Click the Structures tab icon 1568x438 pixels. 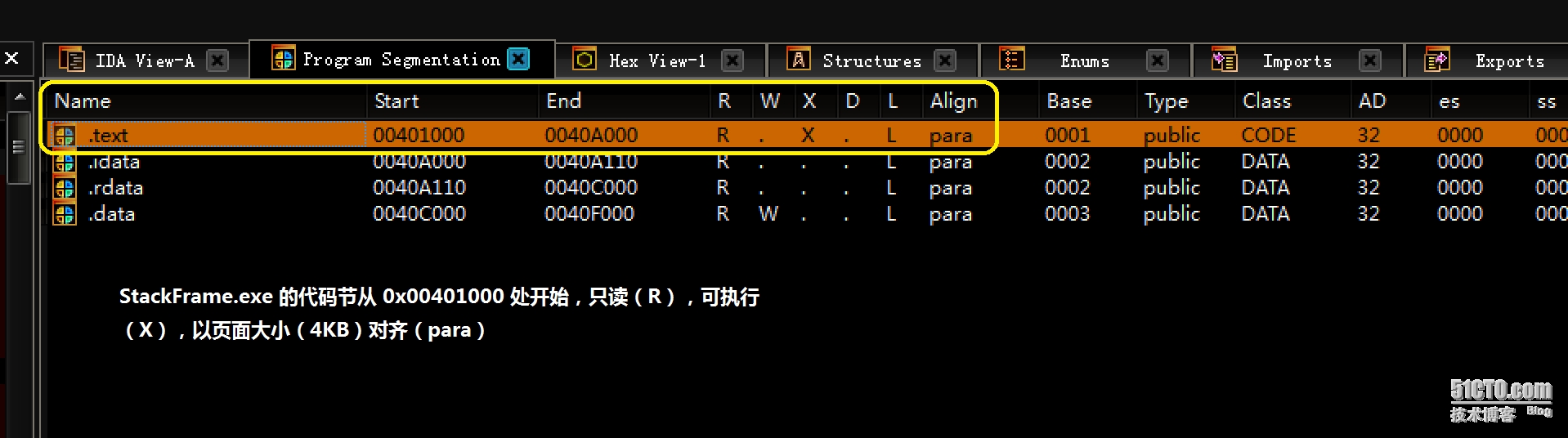coord(798,60)
